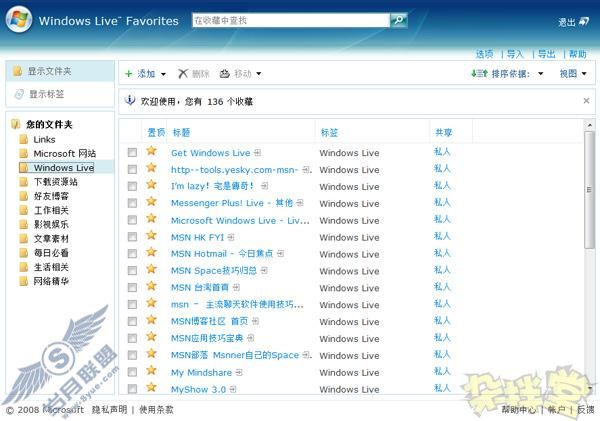
Task: Open popup icon next to MSN HK FYI
Action: point(231,237)
